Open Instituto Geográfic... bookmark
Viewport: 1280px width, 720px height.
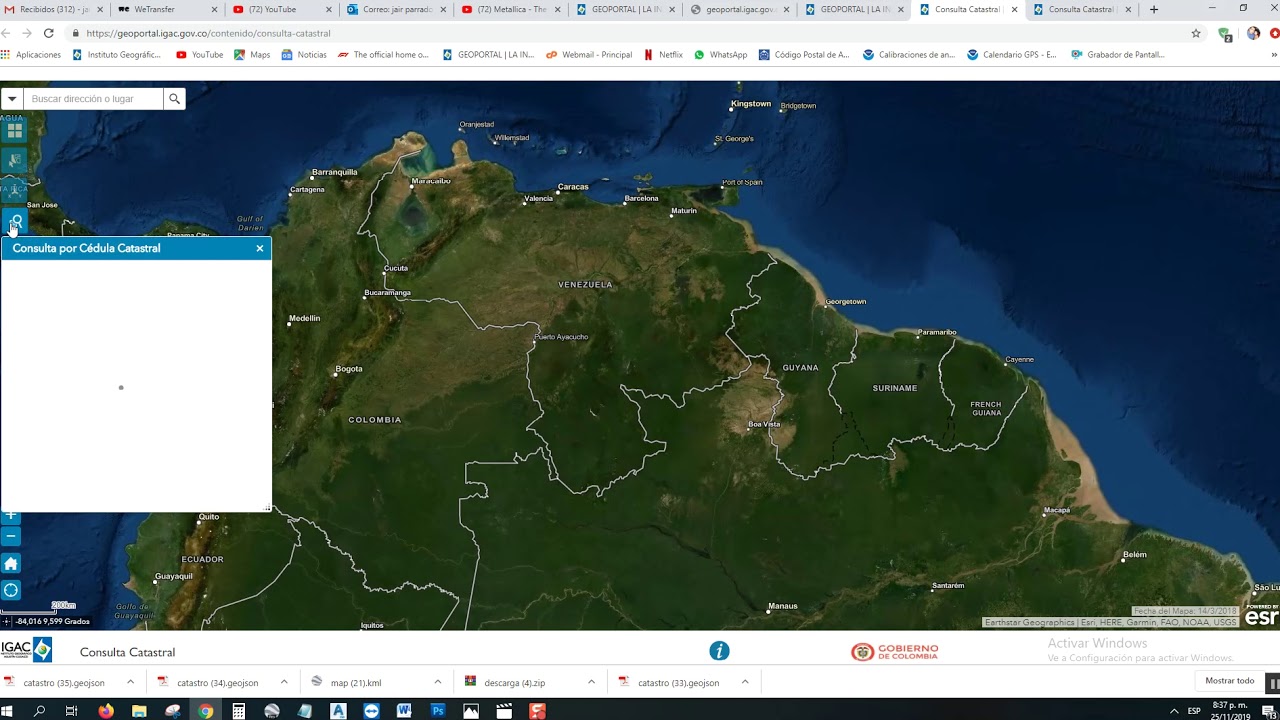pos(117,55)
